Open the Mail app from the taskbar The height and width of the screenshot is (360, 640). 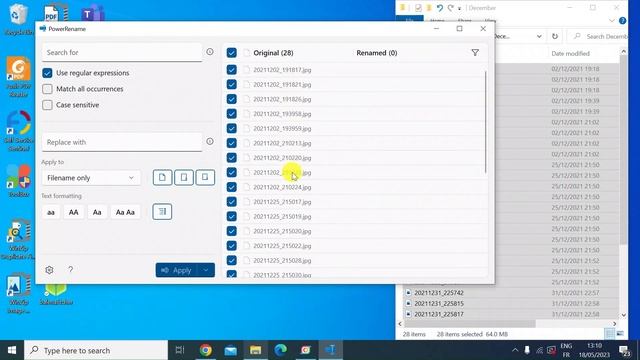point(231,350)
